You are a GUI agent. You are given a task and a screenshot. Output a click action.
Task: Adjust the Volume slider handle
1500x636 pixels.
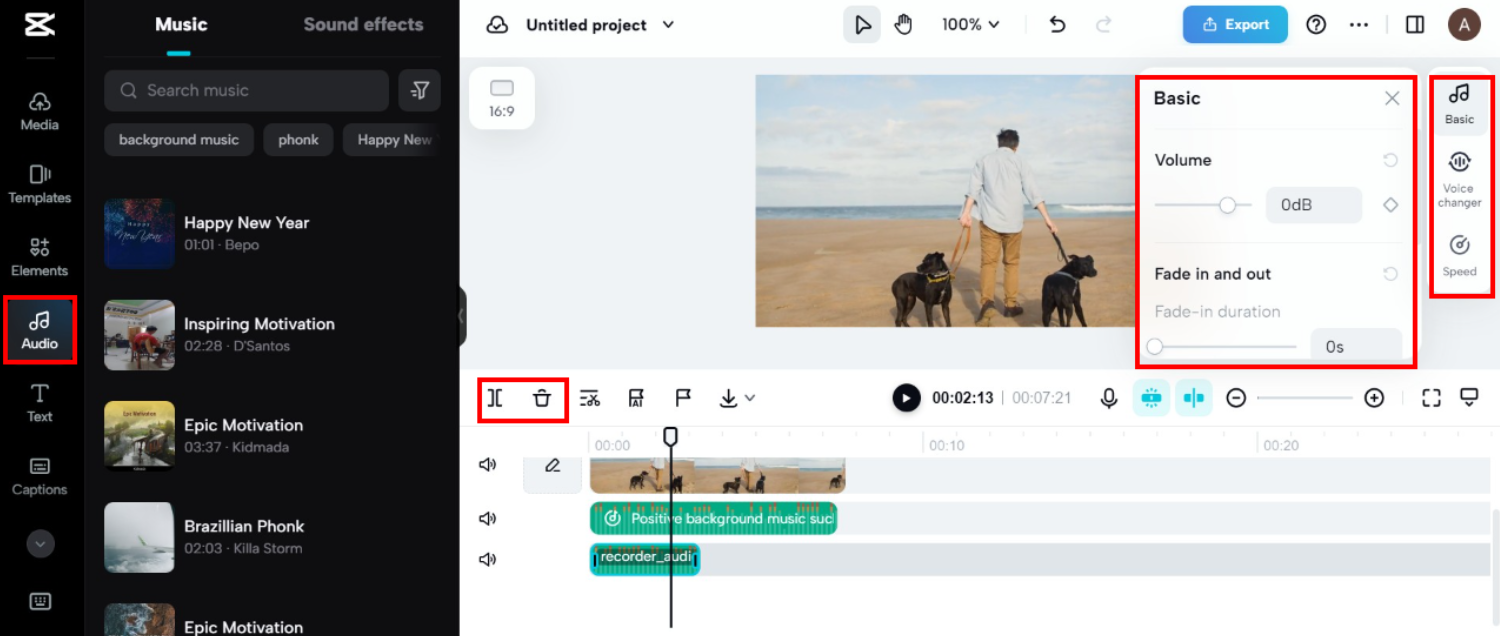pos(1227,205)
